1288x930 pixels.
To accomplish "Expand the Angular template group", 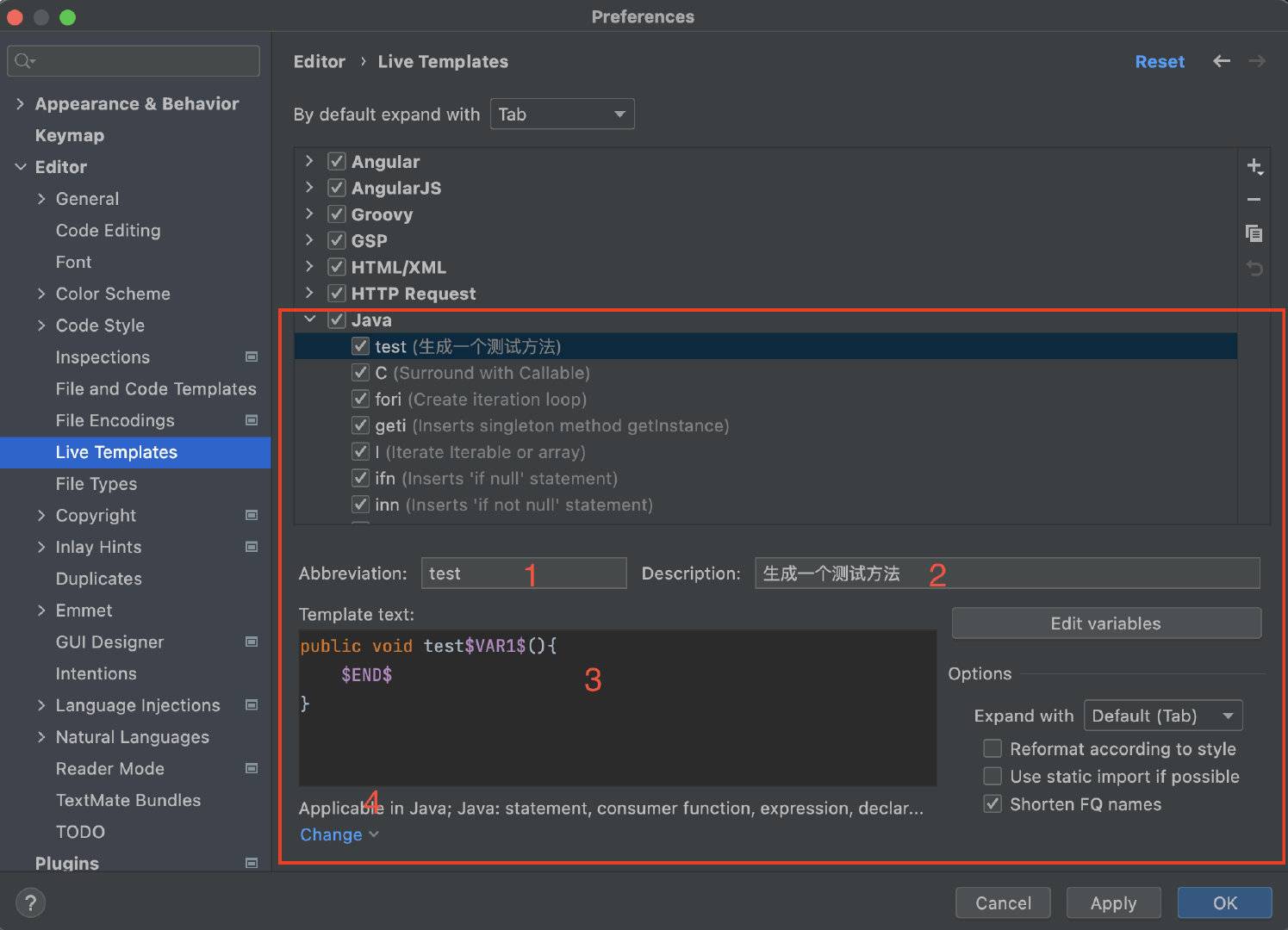I will (x=309, y=161).
